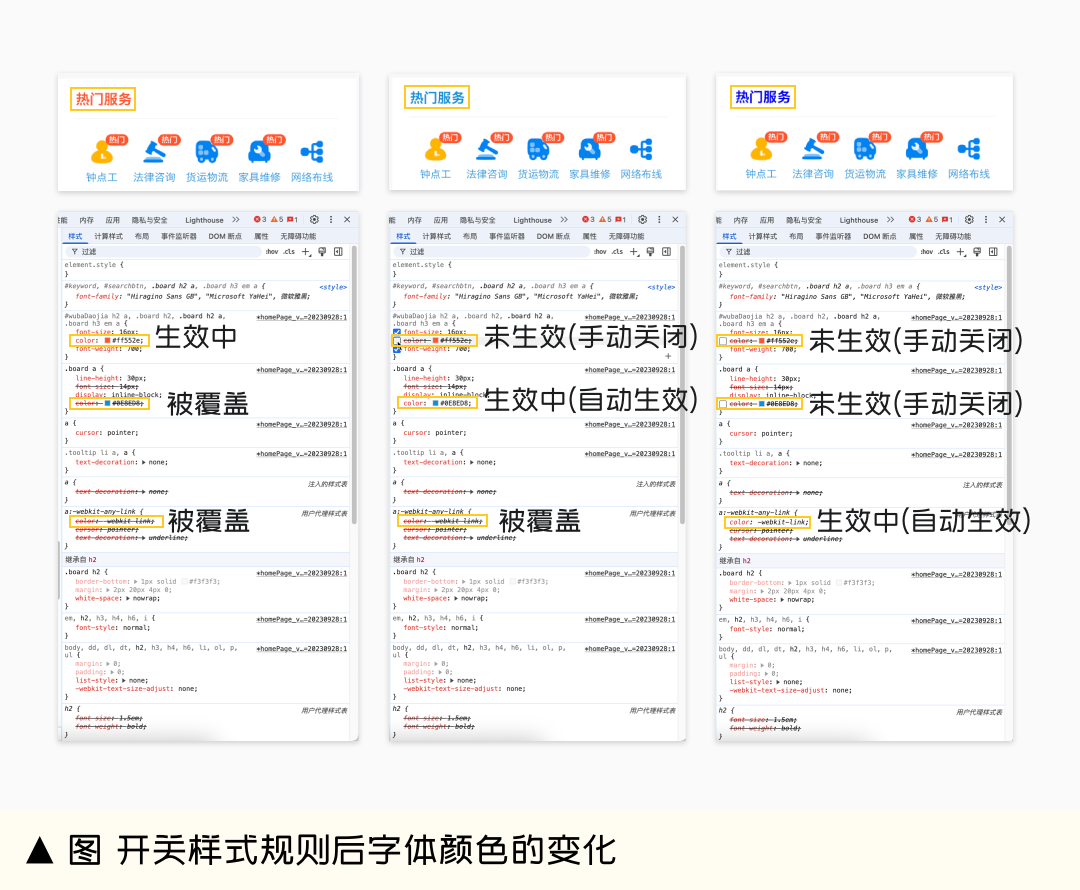Click the 货运物流 truck icon in right preview

pyautogui.click(x=865, y=149)
